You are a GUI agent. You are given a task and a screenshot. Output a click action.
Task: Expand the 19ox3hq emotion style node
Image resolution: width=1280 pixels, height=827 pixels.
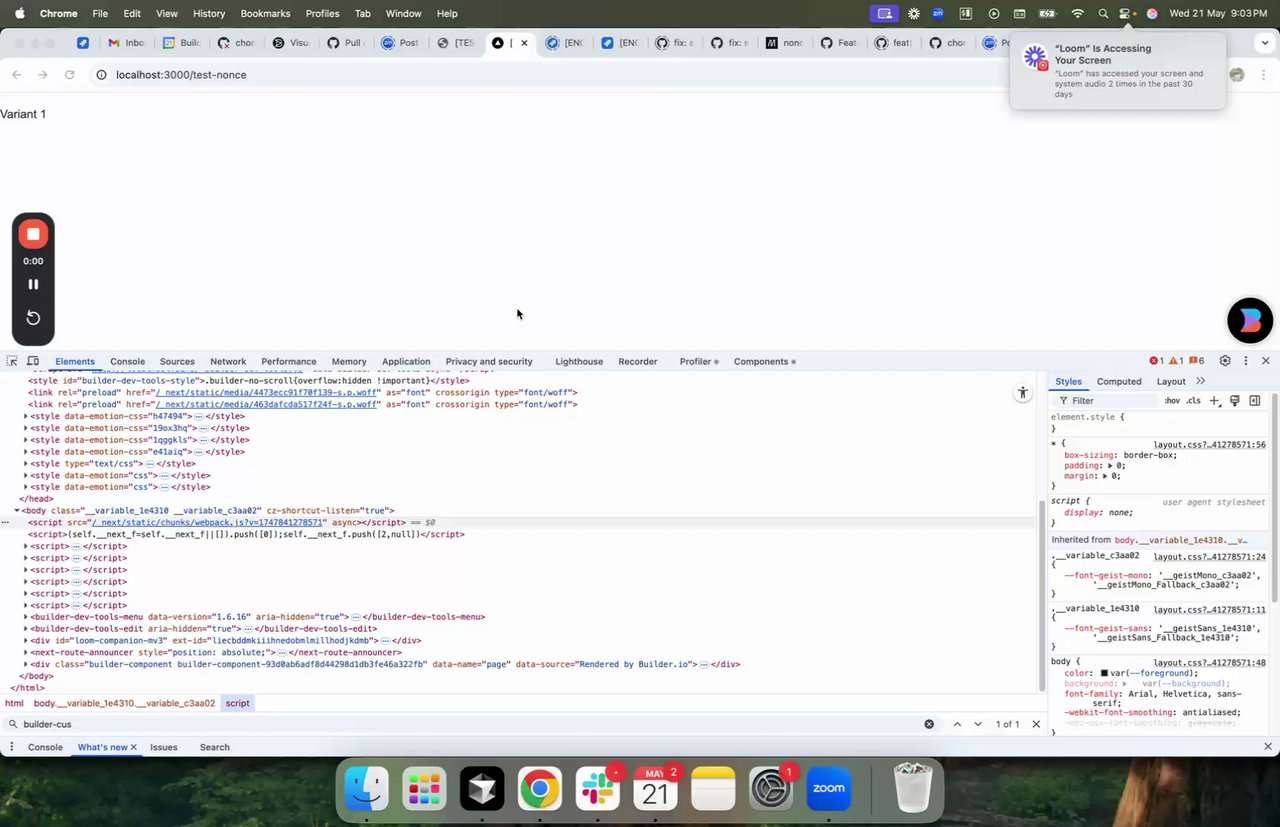25,428
